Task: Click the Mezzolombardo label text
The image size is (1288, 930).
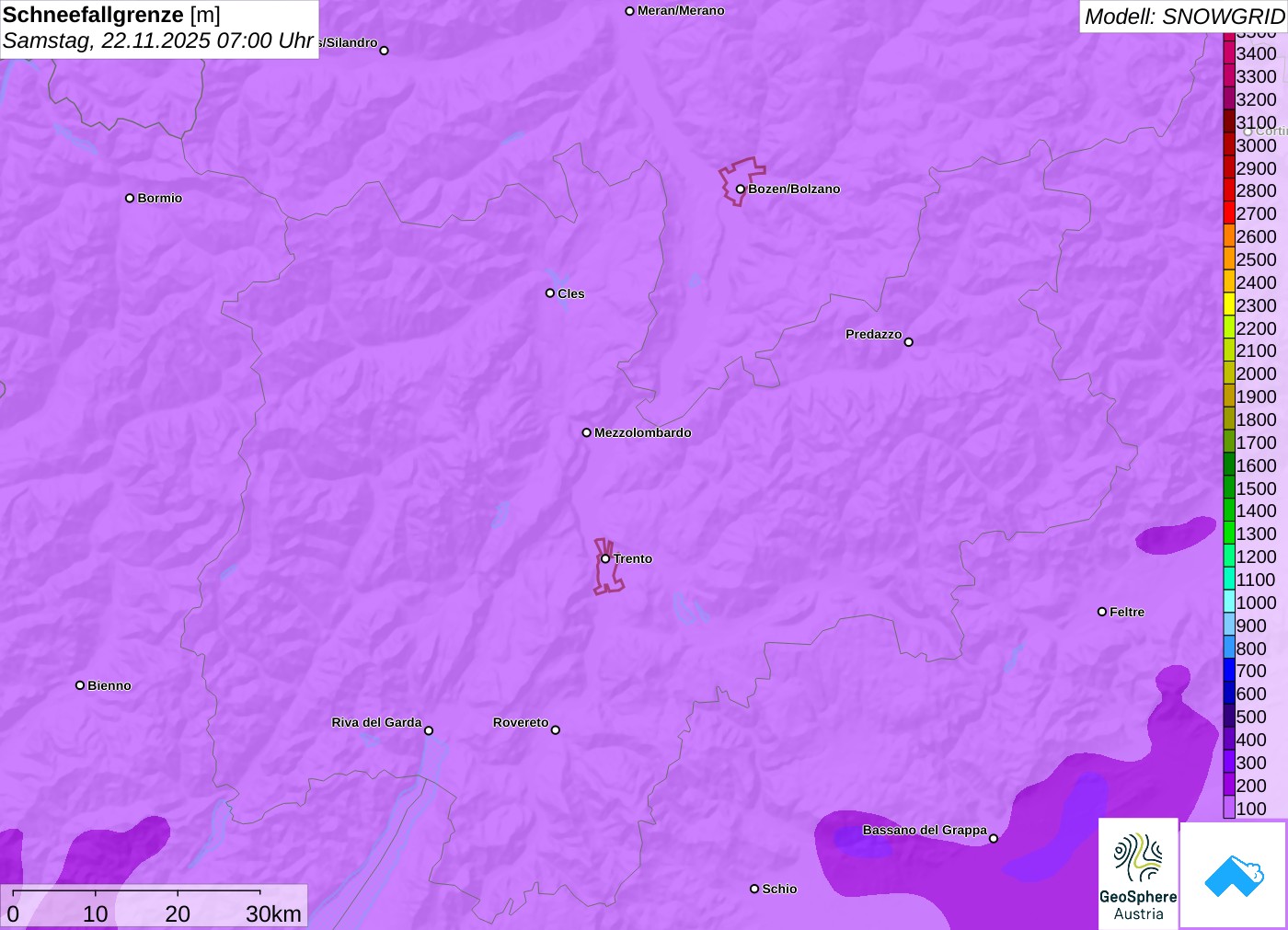Action: point(643,432)
